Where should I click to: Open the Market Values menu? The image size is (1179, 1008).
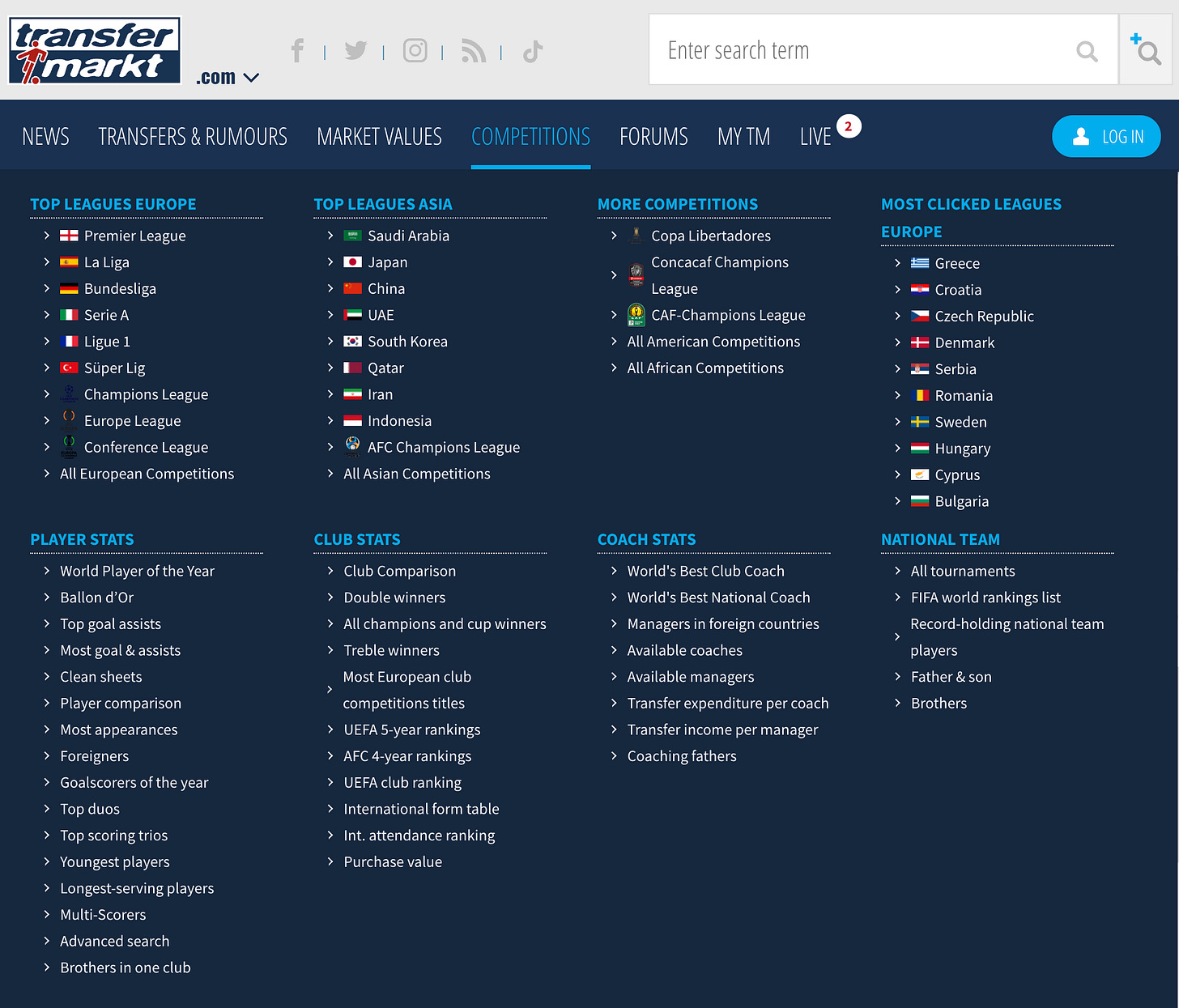[379, 137]
